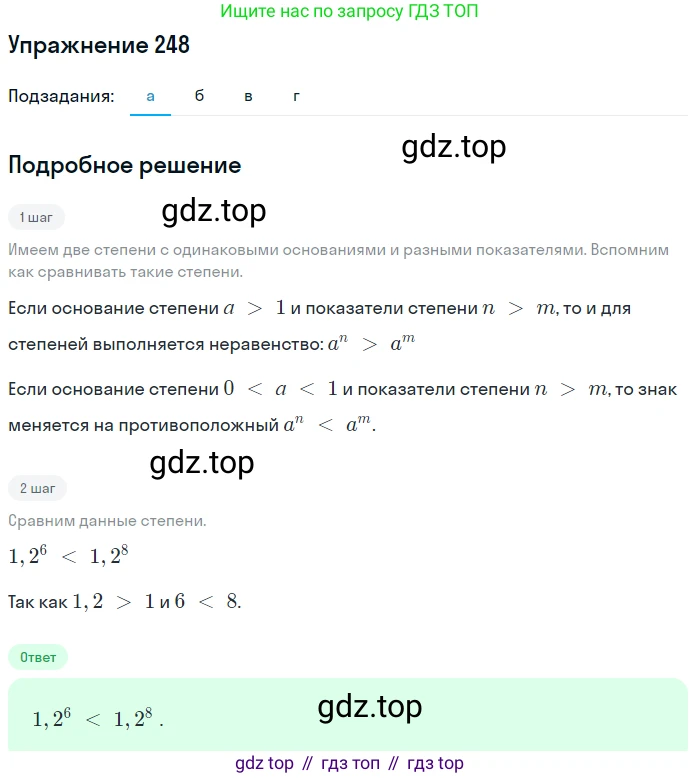This screenshot has height=778, width=700.
Task: Switch to subtask tab б
Action: (x=199, y=96)
